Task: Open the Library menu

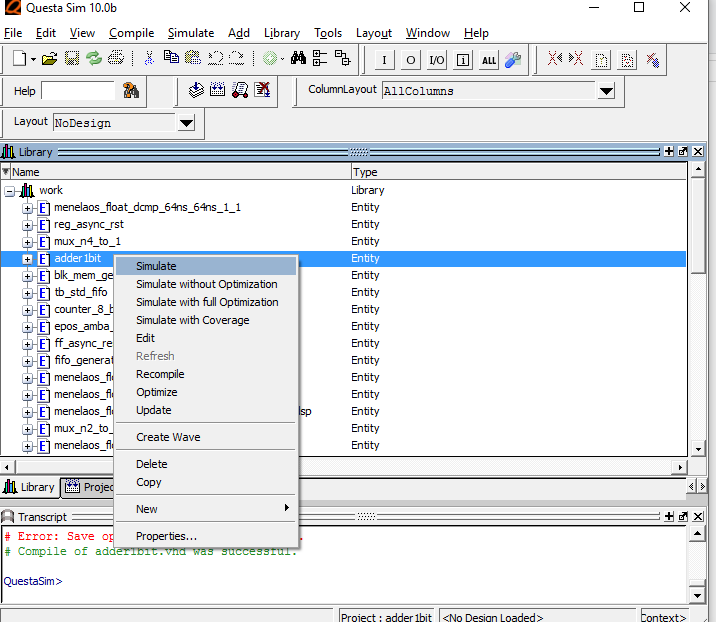Action: click(282, 33)
